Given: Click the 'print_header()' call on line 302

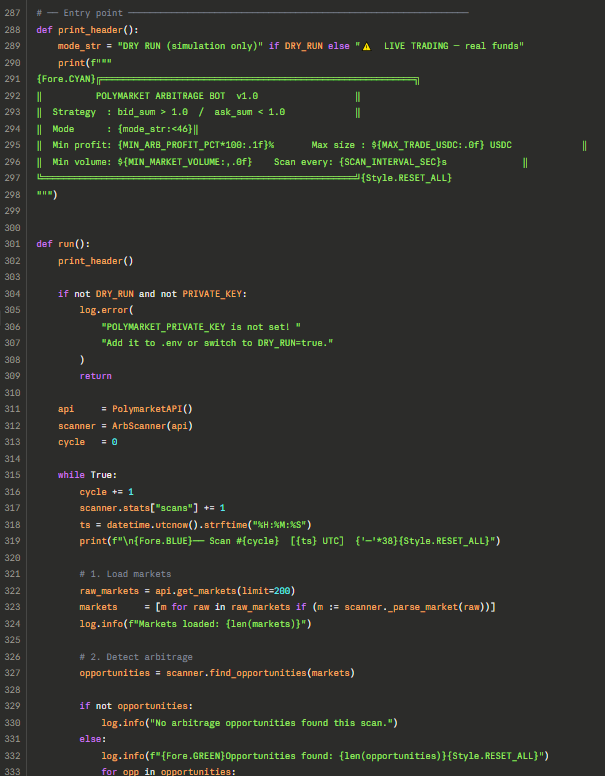Looking at the screenshot, I should click(96, 261).
